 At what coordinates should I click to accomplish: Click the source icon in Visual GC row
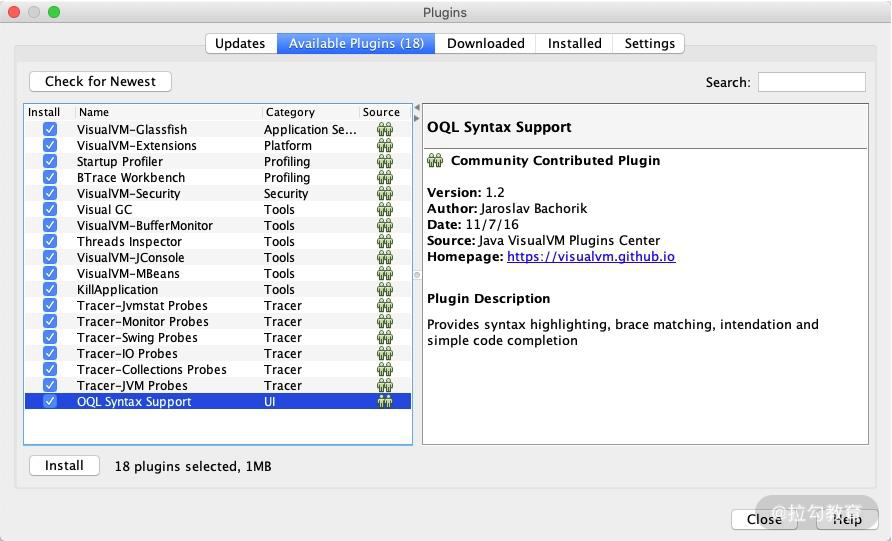tap(384, 210)
